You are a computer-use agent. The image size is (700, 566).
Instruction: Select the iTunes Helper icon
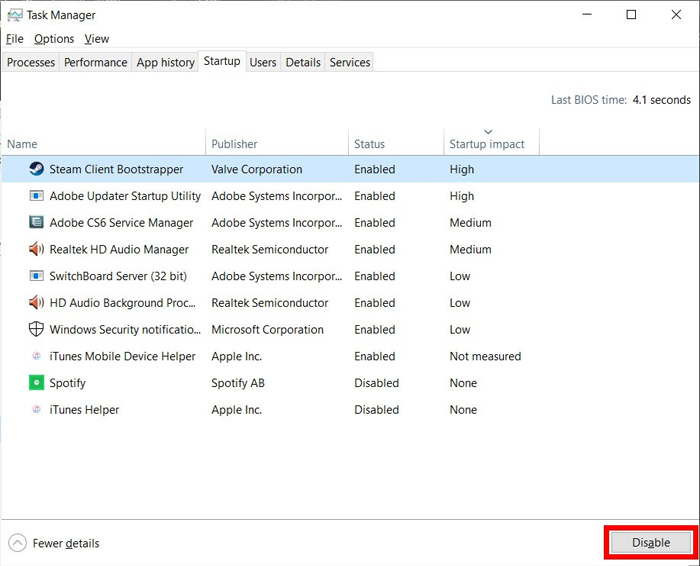(x=36, y=409)
